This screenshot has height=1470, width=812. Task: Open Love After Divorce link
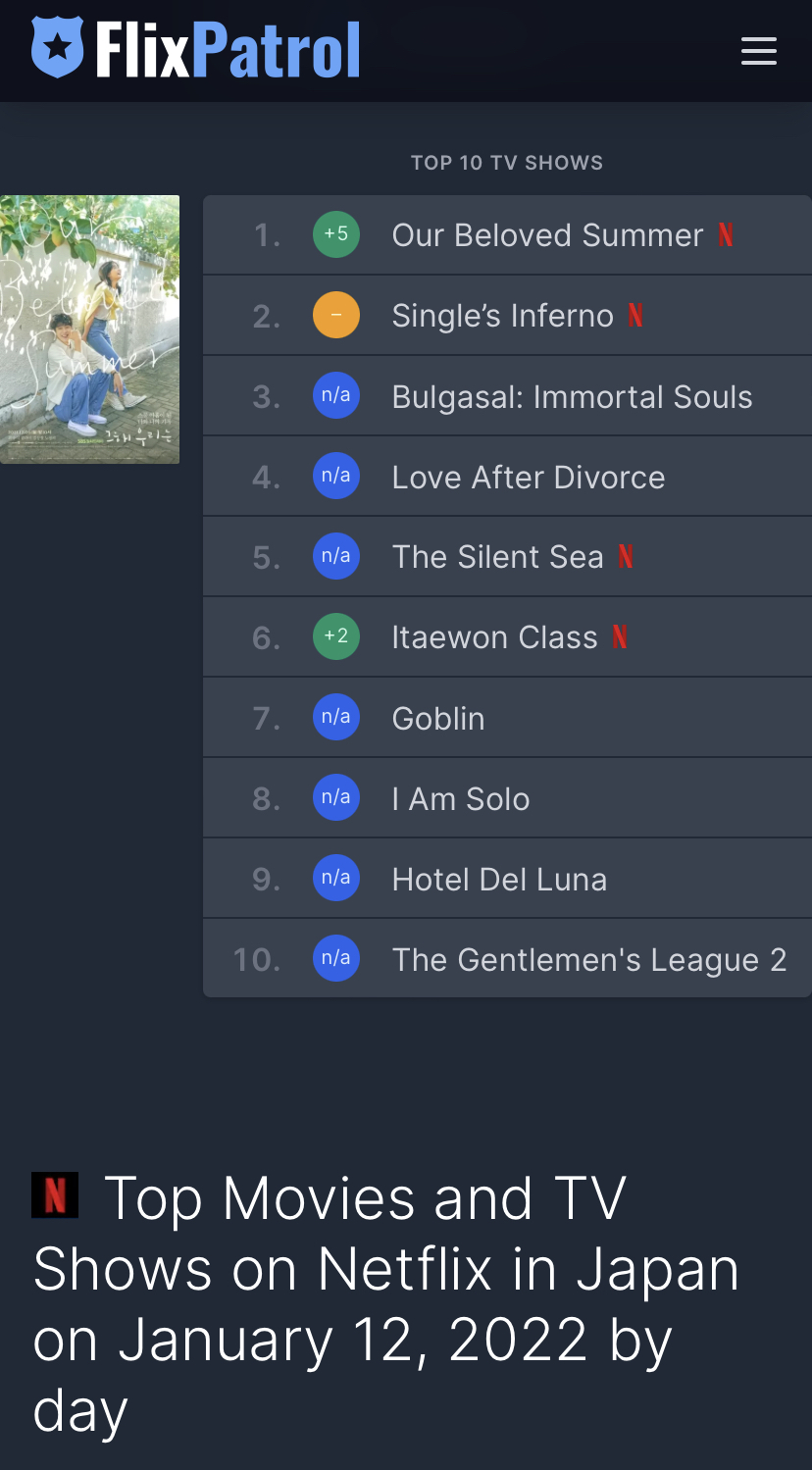(x=528, y=478)
